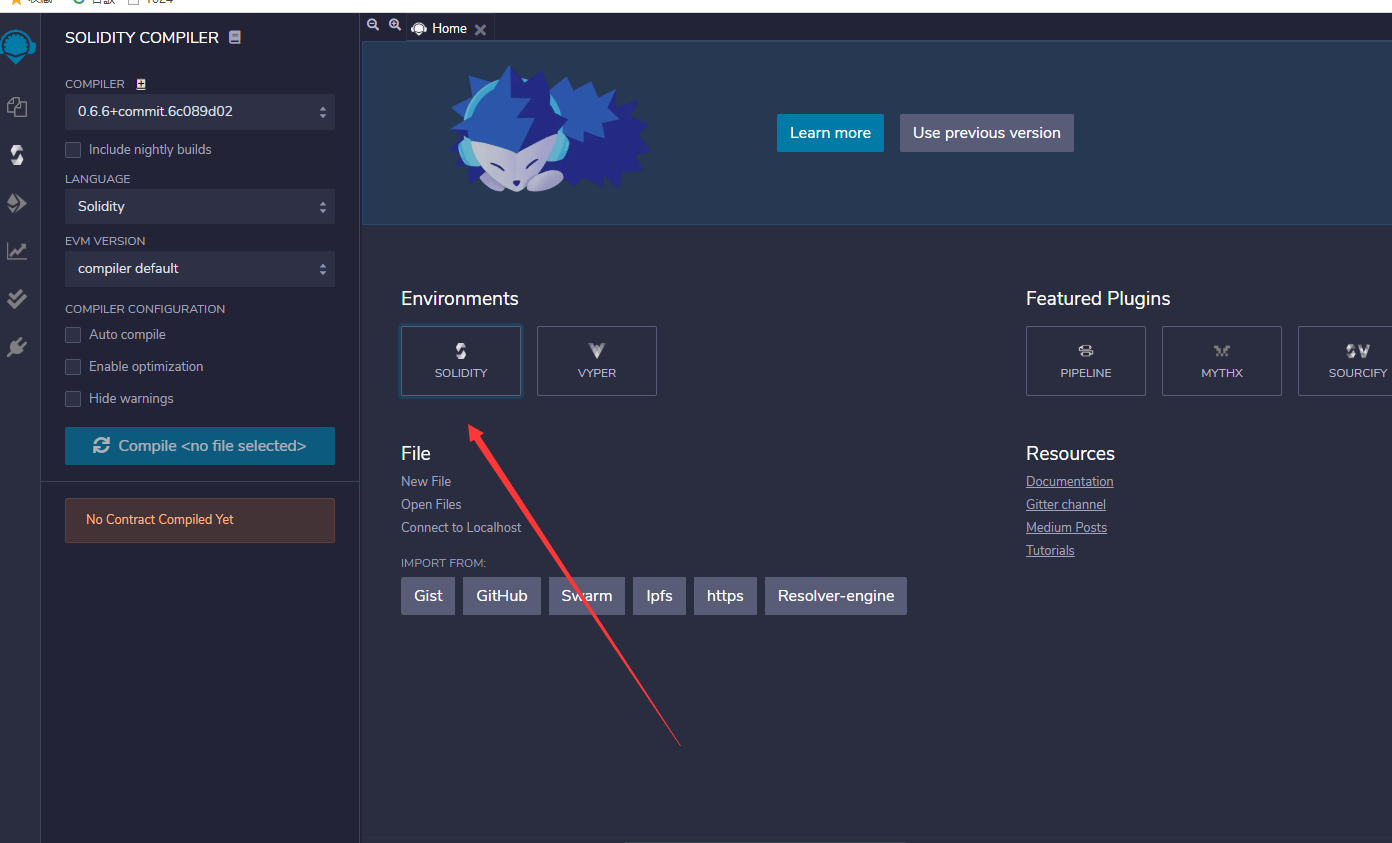Viewport: 1392px width, 843px height.
Task: Click the Use previous version button
Action: tap(987, 133)
